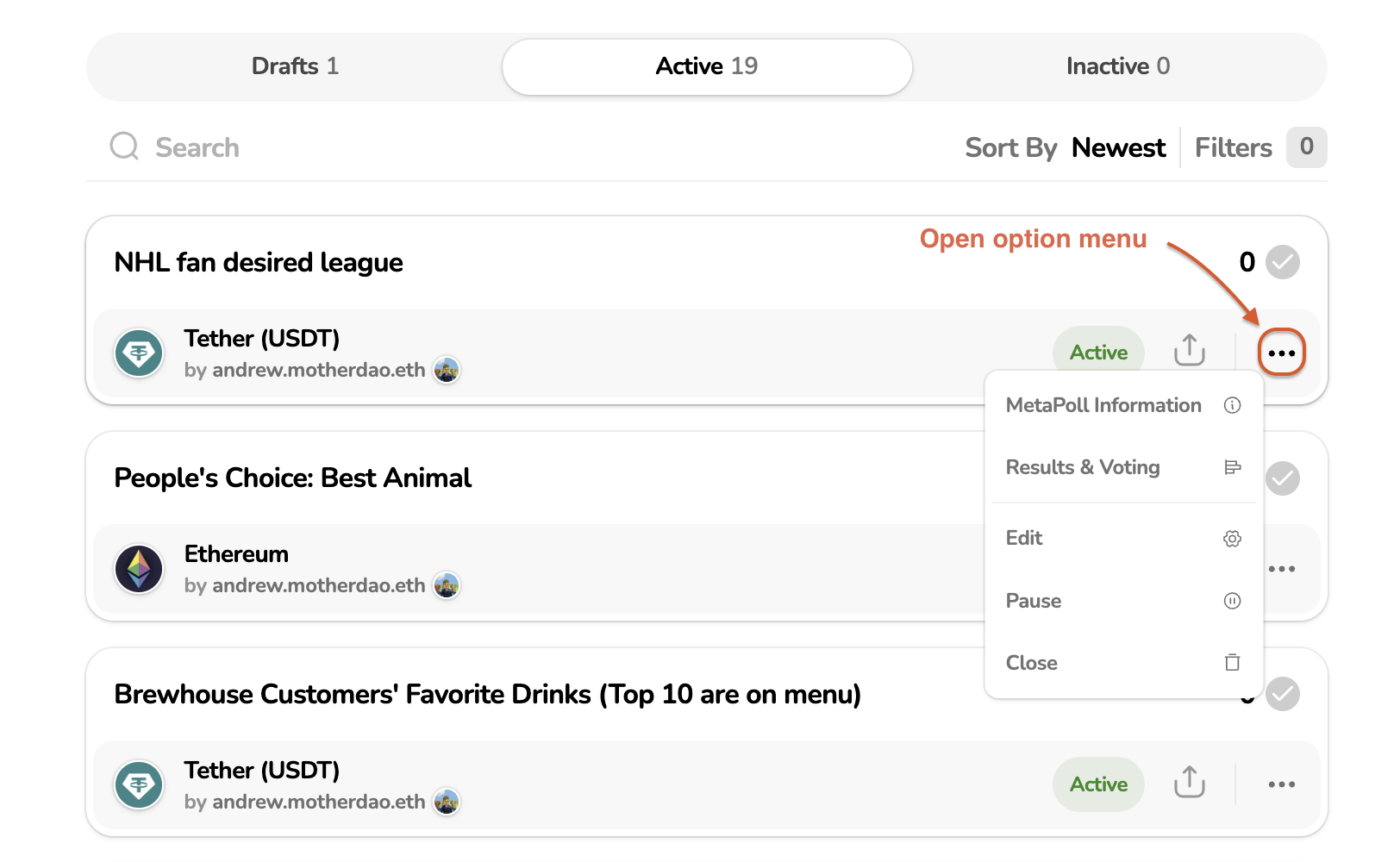Toggle checkmark on People's Choice poll
The height and width of the screenshot is (862, 1400).
[x=1282, y=478]
